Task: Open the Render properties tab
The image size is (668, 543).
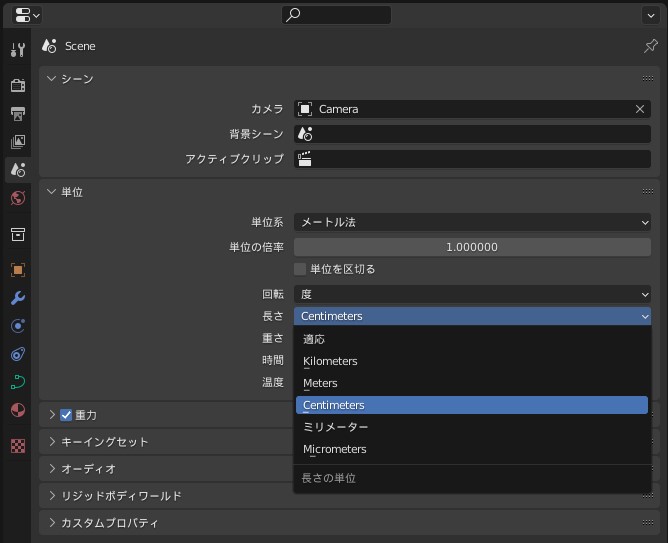Action: 18,85
